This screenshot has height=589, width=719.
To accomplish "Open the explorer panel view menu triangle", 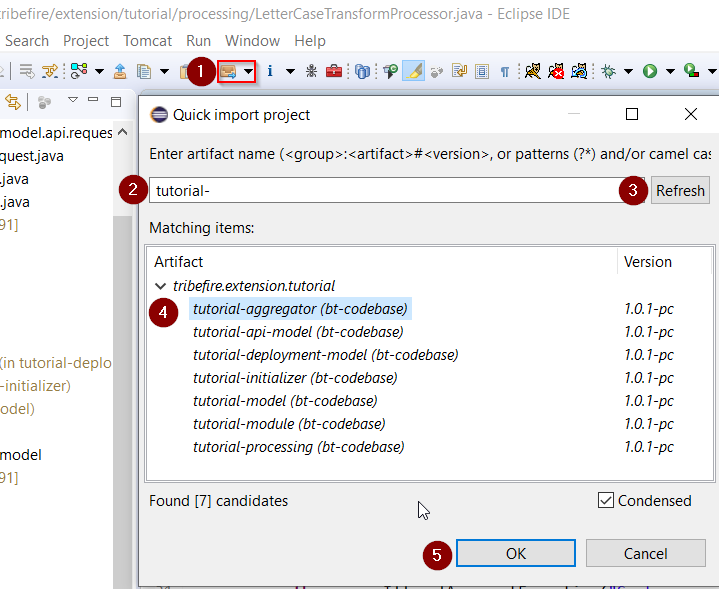I will [x=72, y=101].
